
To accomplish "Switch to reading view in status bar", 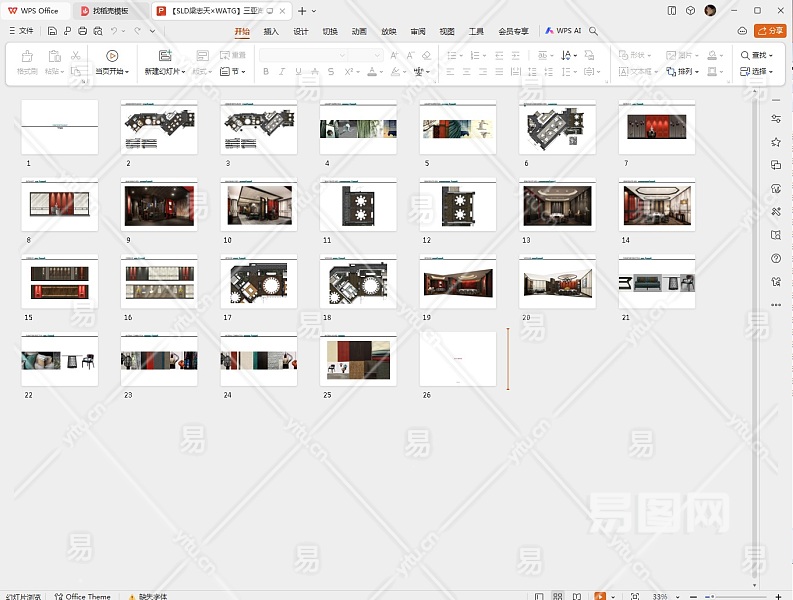I will point(578,596).
